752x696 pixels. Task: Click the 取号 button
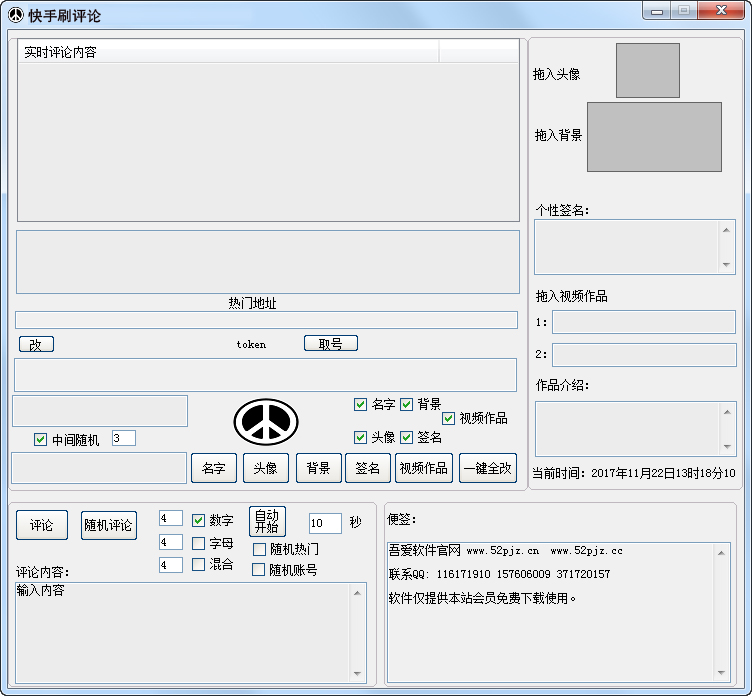tap(331, 343)
